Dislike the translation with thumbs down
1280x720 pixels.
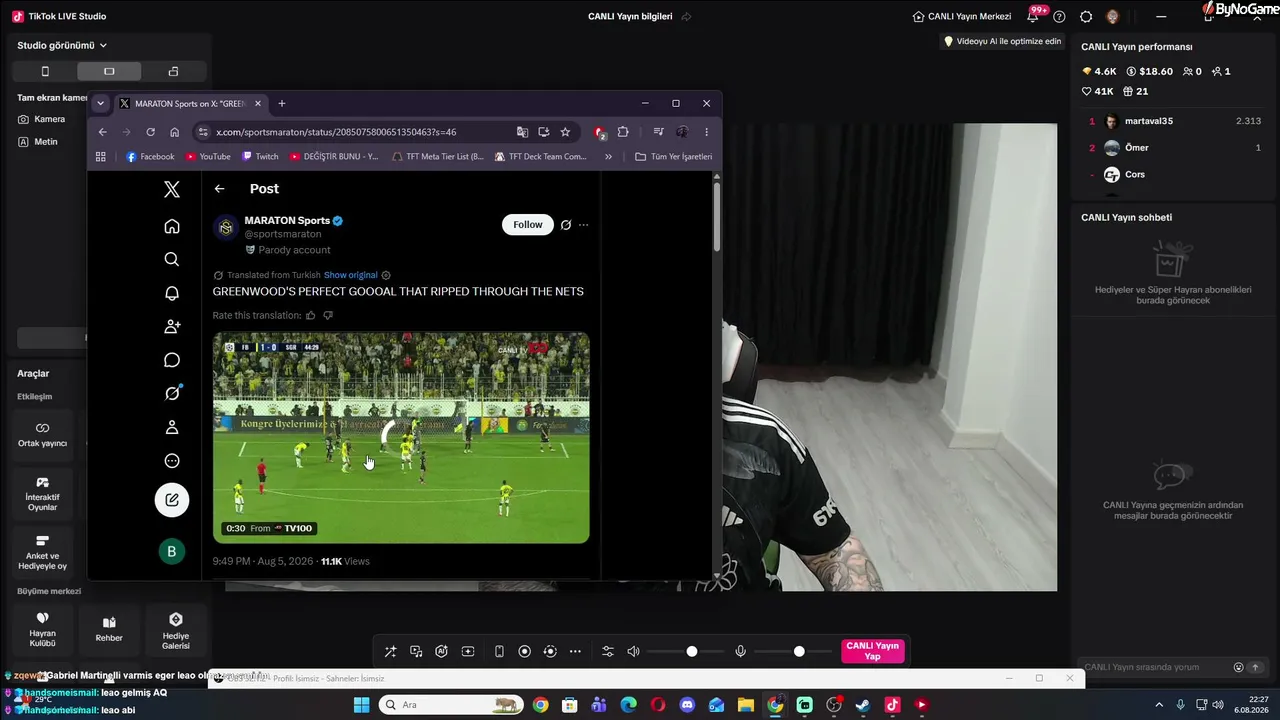[x=328, y=315]
